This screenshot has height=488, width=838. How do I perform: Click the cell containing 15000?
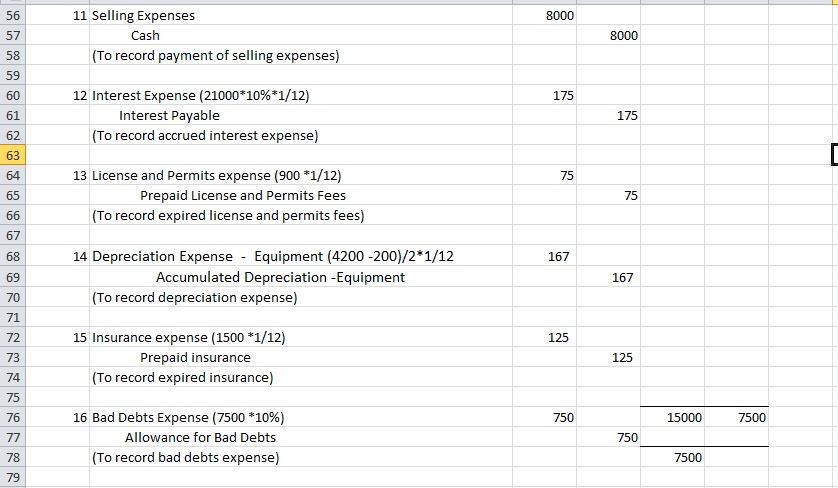tap(672, 417)
